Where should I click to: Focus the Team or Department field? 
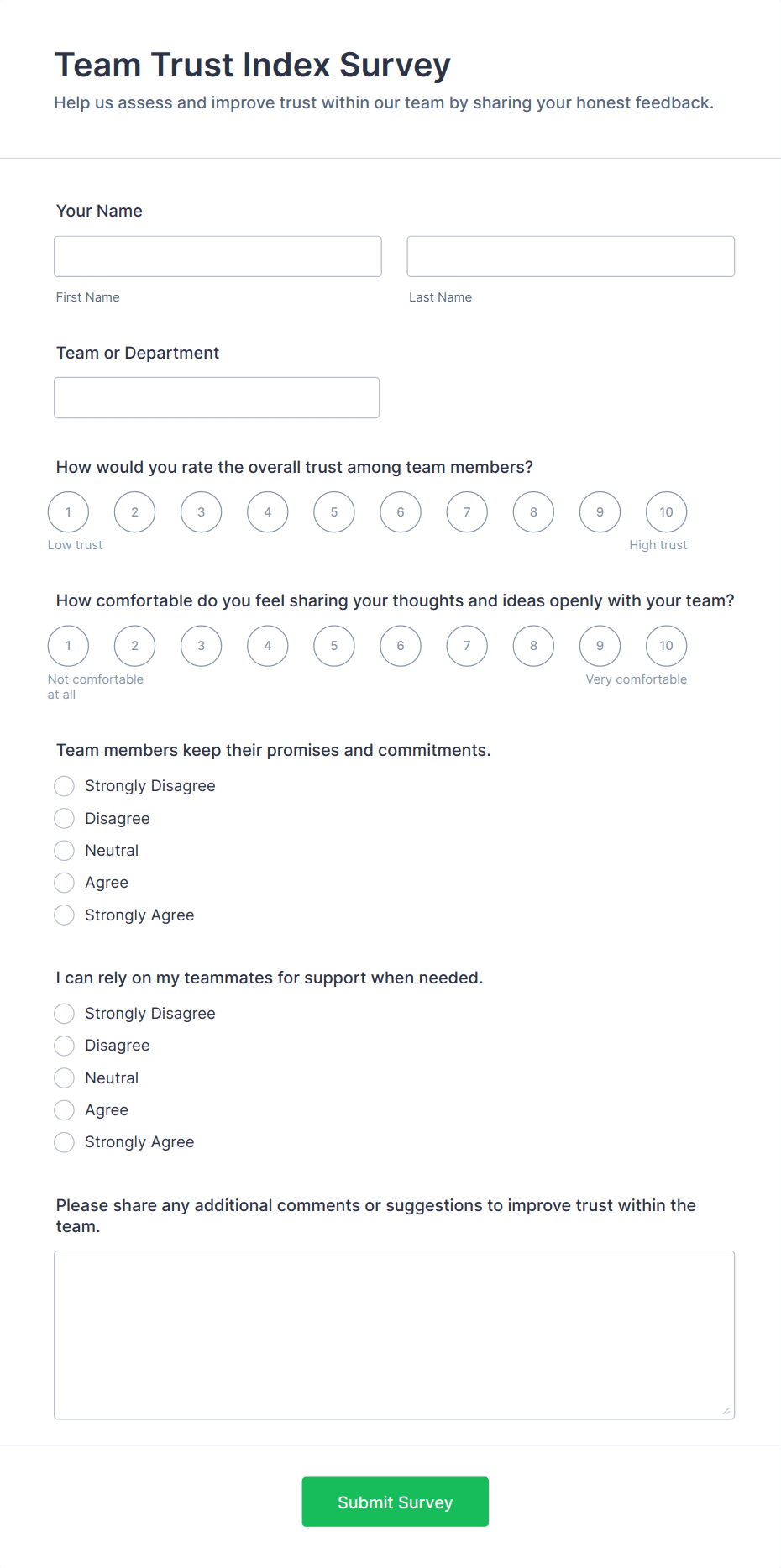pyautogui.click(x=217, y=397)
